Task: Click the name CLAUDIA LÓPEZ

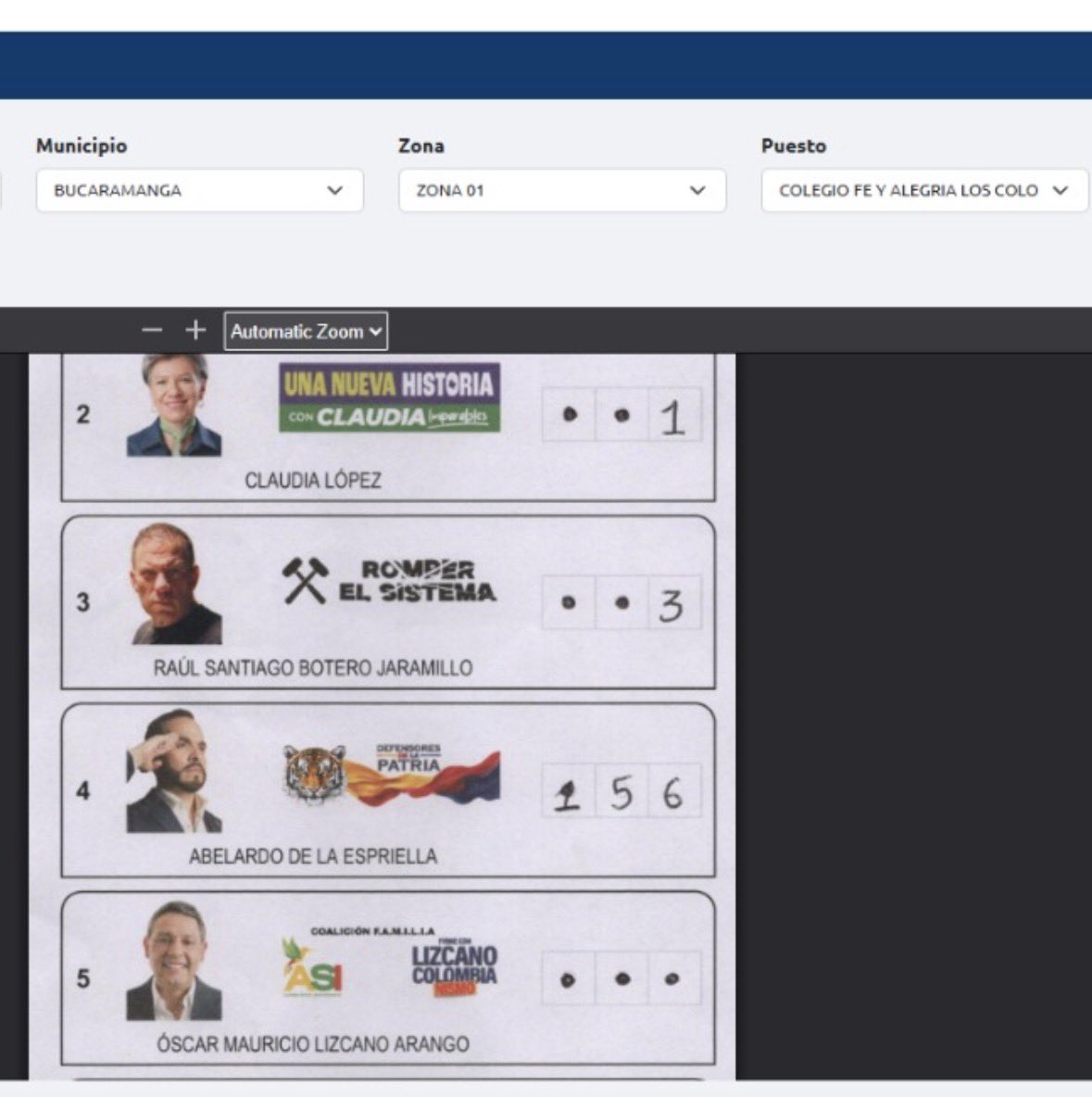Action: [313, 481]
